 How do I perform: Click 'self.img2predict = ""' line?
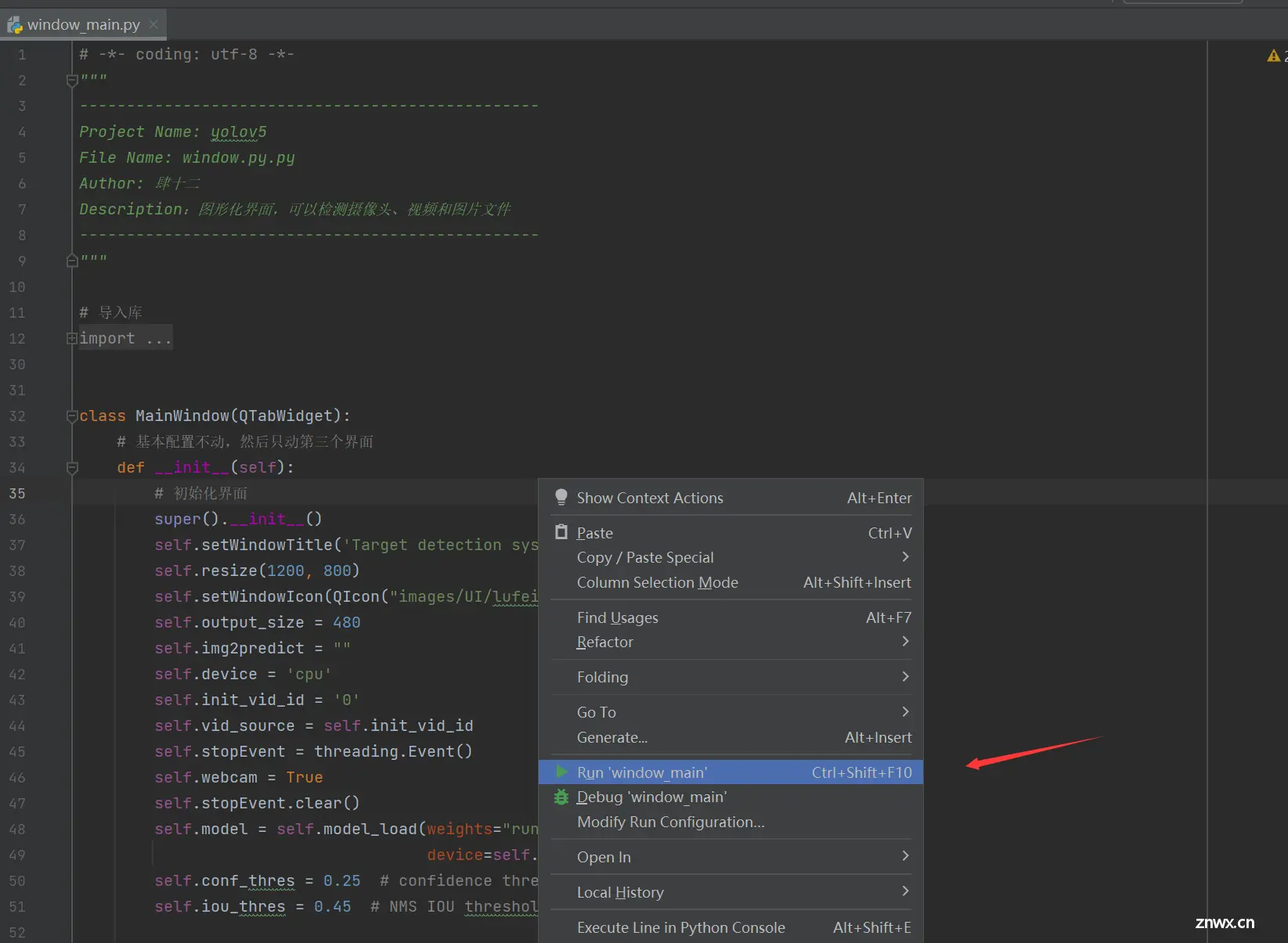[x=253, y=649]
